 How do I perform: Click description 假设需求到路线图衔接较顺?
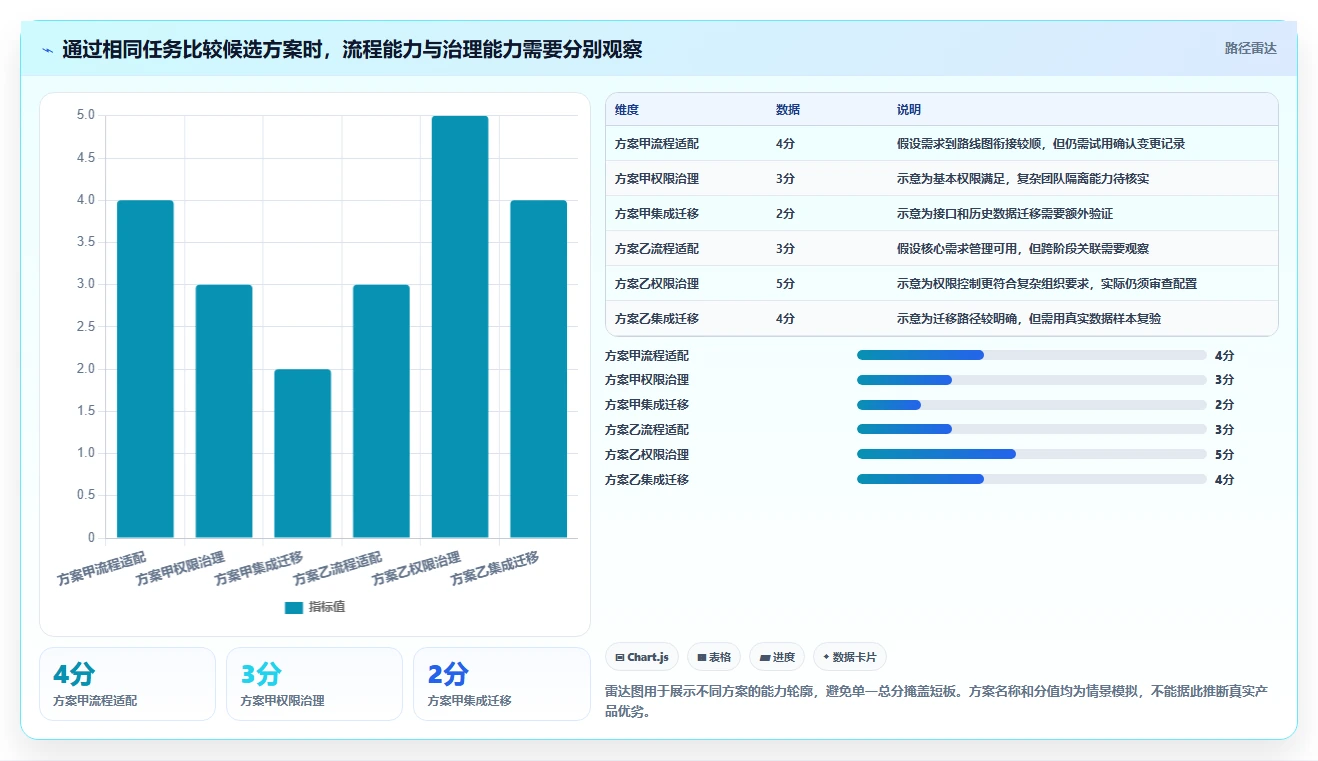[x=1041, y=144]
